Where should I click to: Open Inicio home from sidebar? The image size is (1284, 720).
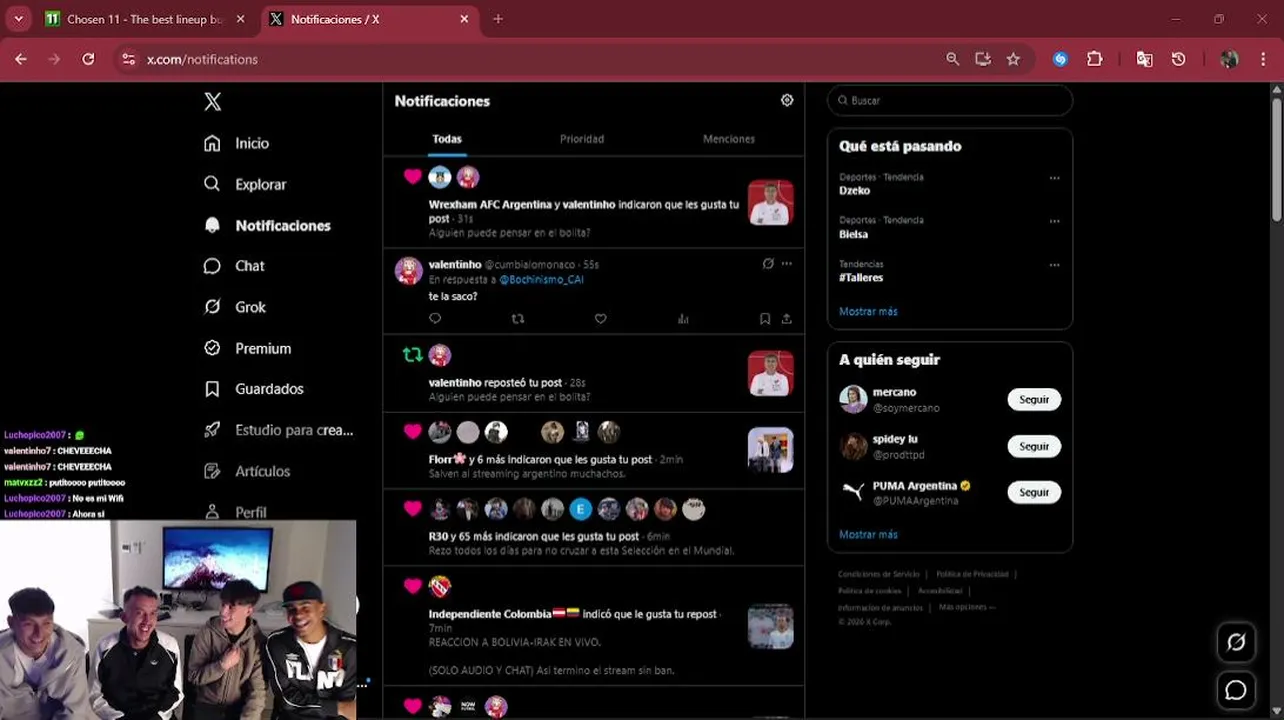click(237, 143)
